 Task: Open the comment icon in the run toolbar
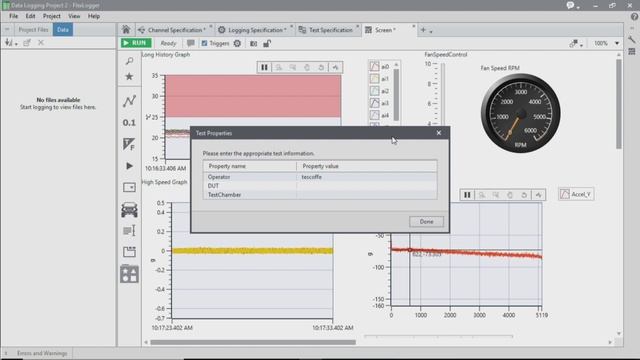(191, 43)
